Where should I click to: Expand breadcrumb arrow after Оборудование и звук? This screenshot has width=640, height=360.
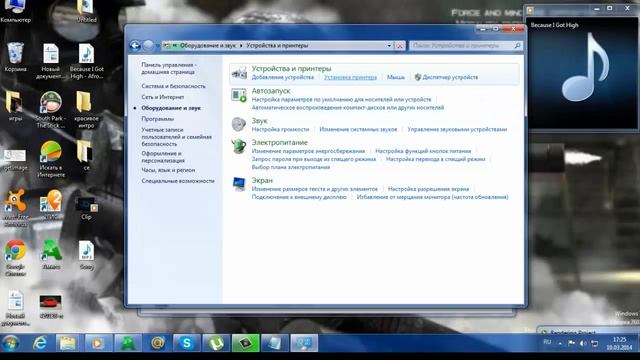click(241, 46)
